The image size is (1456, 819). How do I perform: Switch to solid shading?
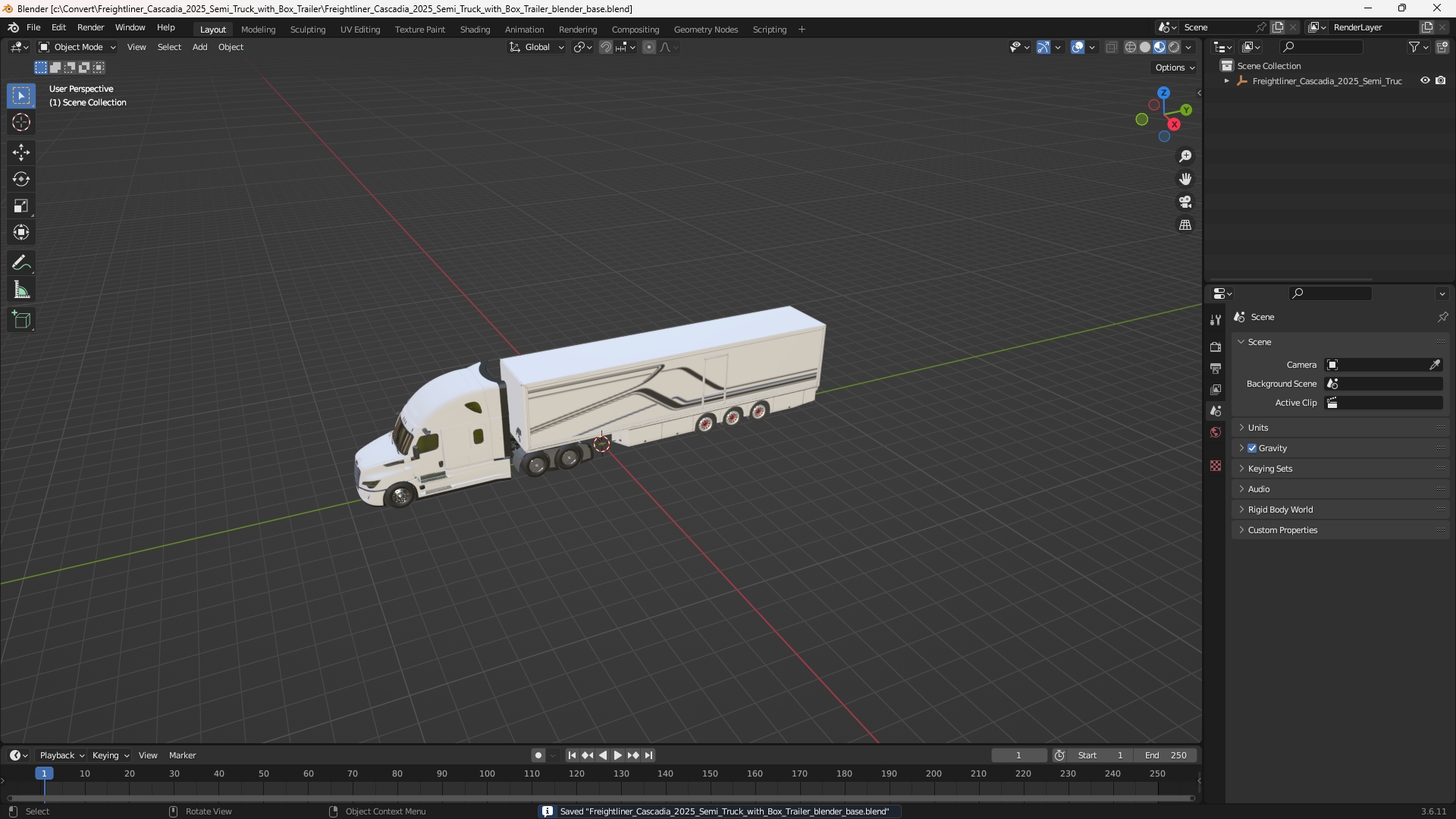point(1145,47)
